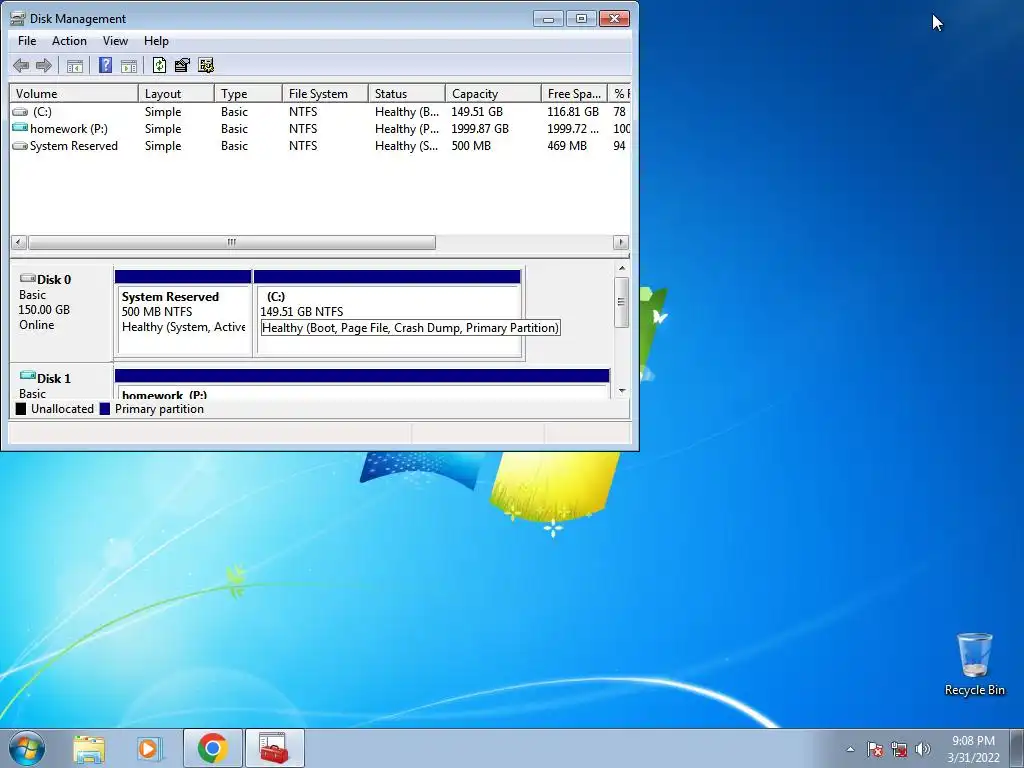Open the Windows Start orb
This screenshot has width=1024, height=768.
[27, 748]
